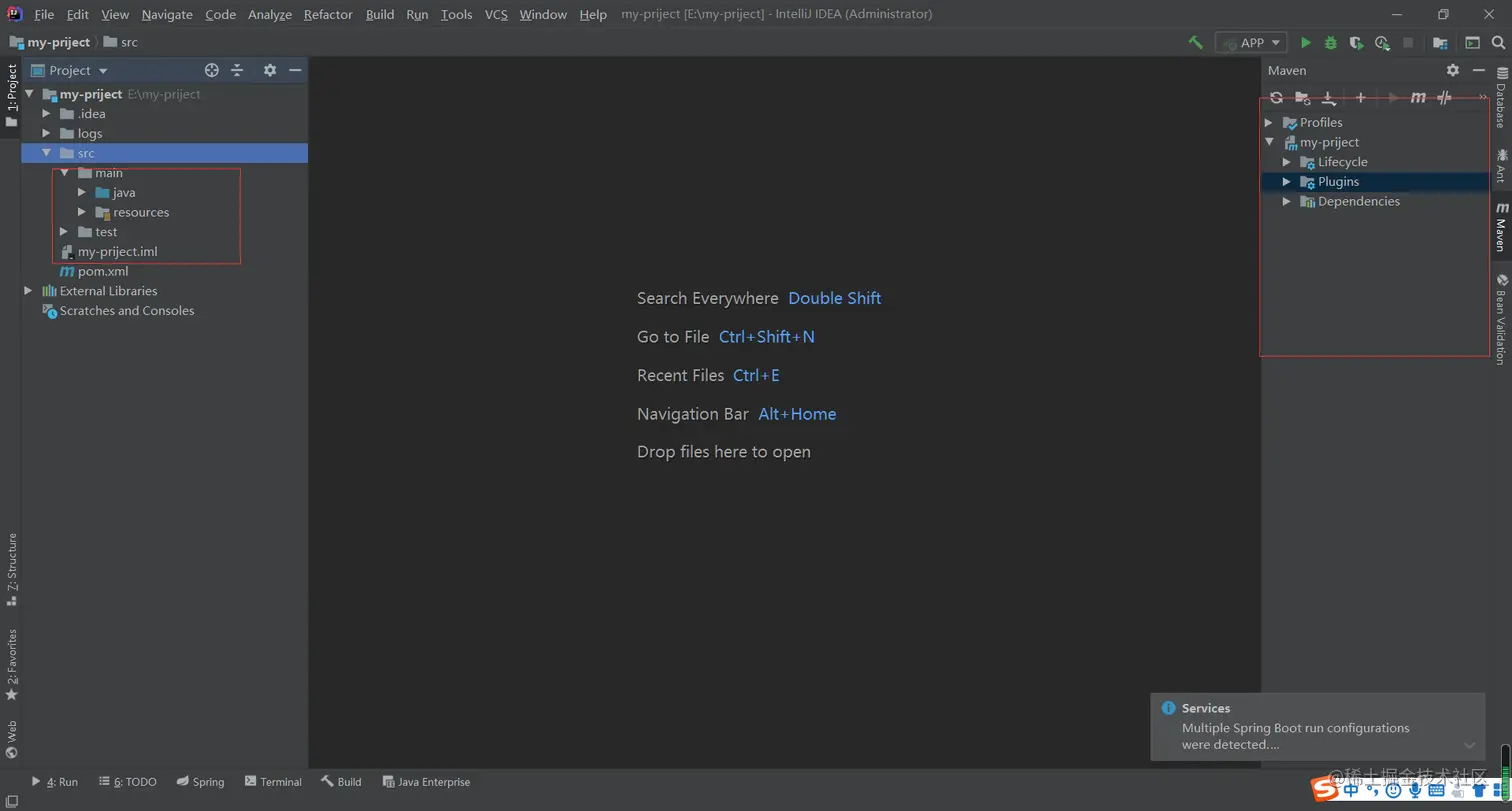Image resolution: width=1512 pixels, height=811 pixels.
Task: Expand the Maven Dependencies node arrow
Action: 1287,201
